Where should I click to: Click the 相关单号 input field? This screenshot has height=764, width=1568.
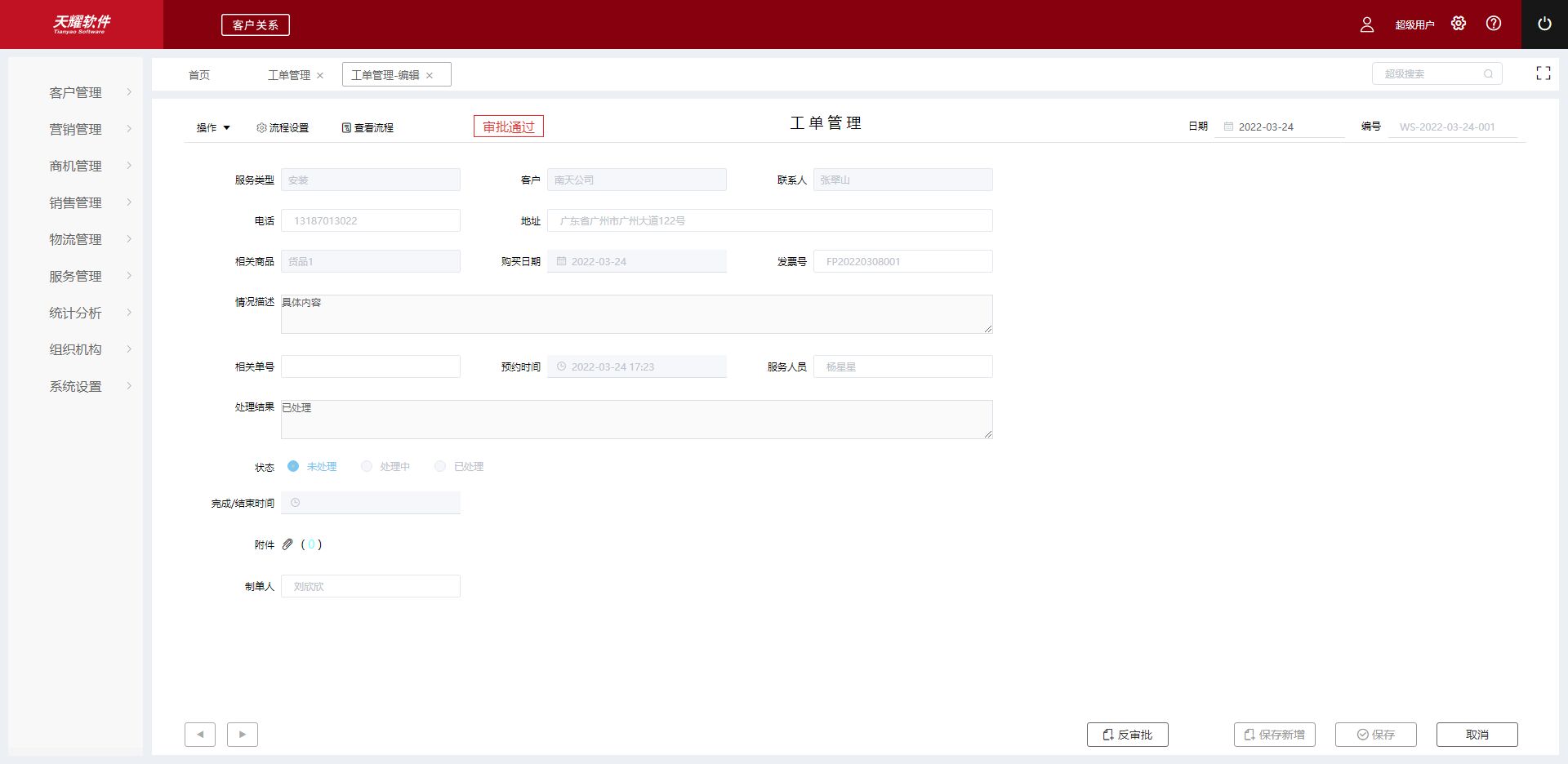coord(371,366)
